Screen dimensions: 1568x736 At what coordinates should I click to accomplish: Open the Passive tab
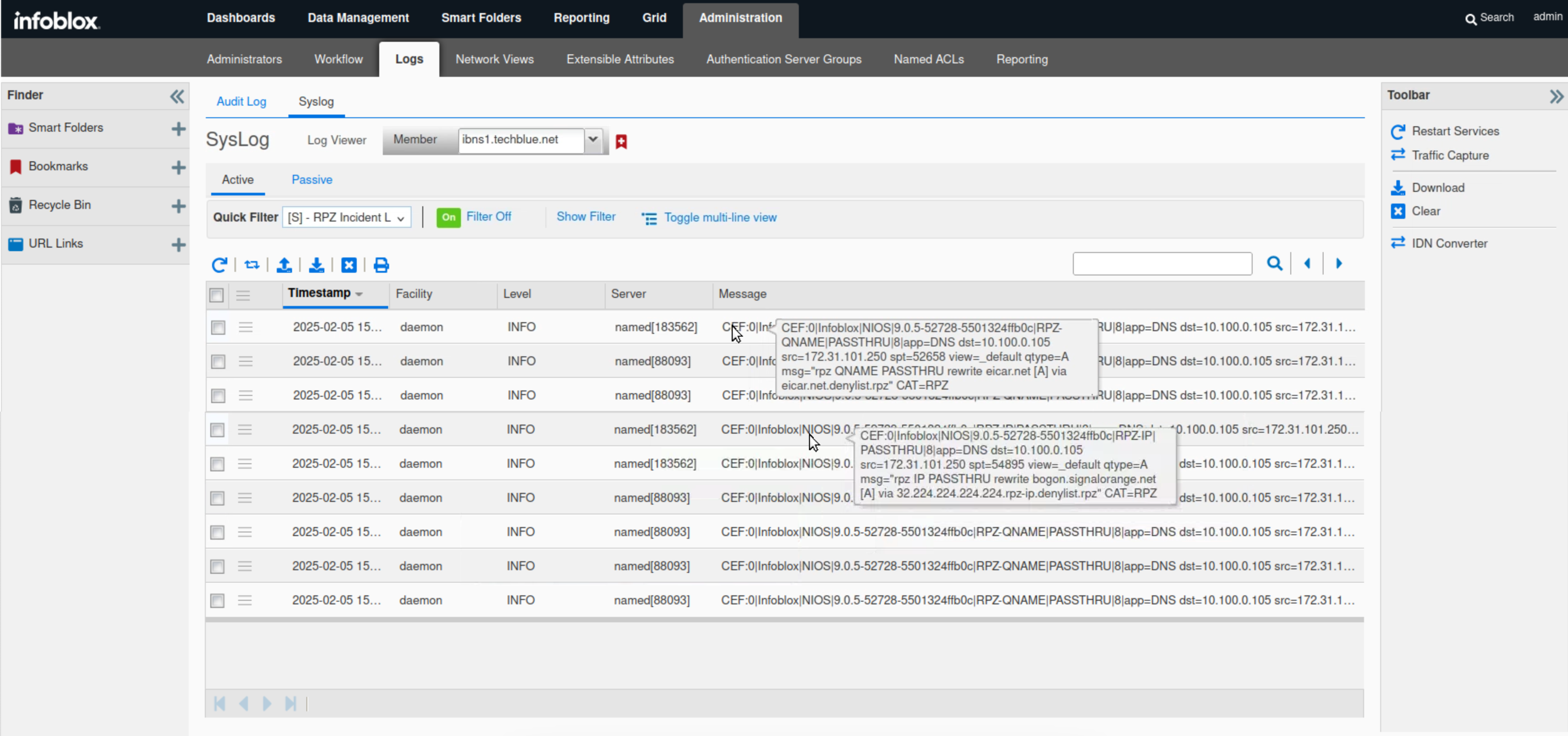coord(312,180)
